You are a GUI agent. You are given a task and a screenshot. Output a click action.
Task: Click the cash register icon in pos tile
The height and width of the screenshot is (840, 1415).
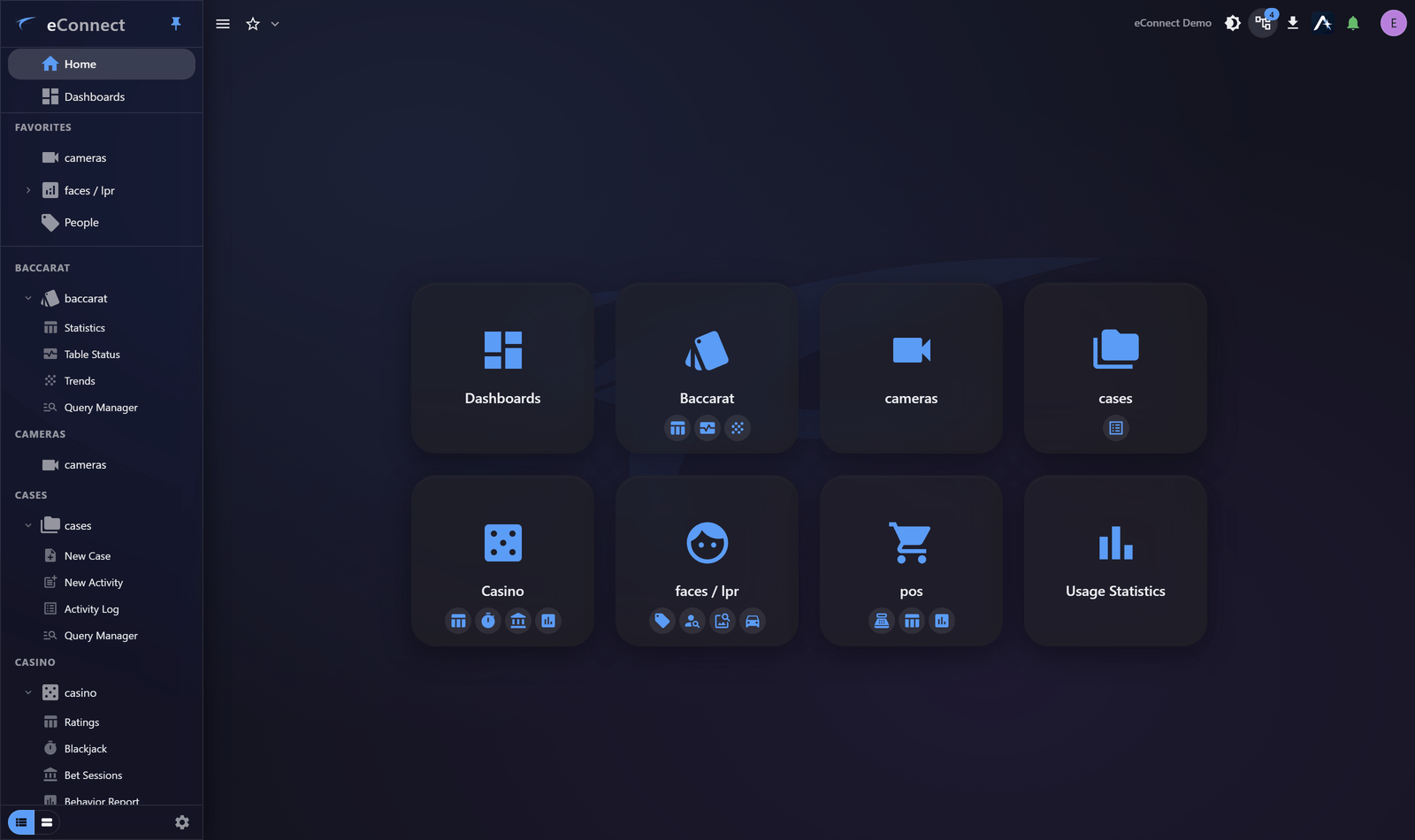tap(882, 621)
